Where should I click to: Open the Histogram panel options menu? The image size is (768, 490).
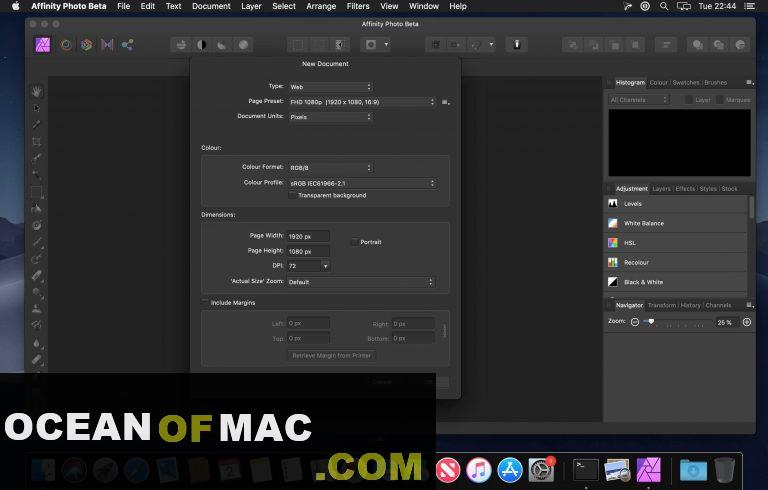coord(749,82)
